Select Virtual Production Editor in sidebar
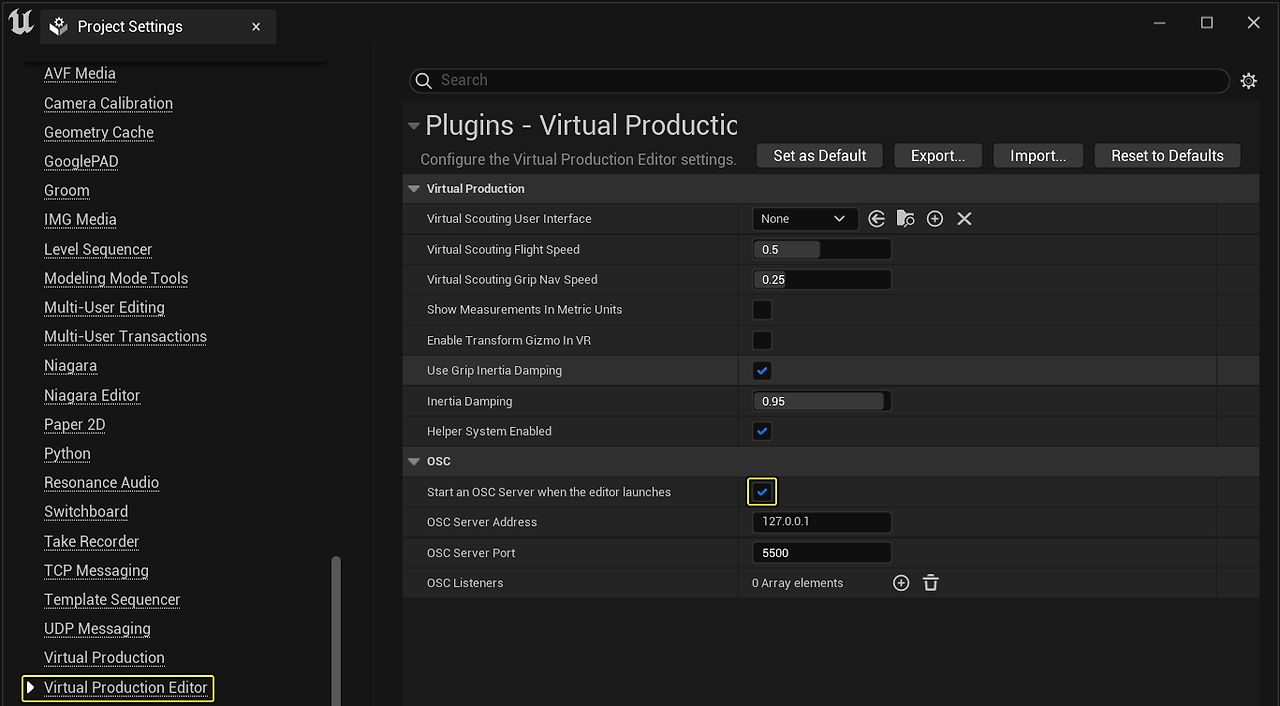 [x=118, y=688]
